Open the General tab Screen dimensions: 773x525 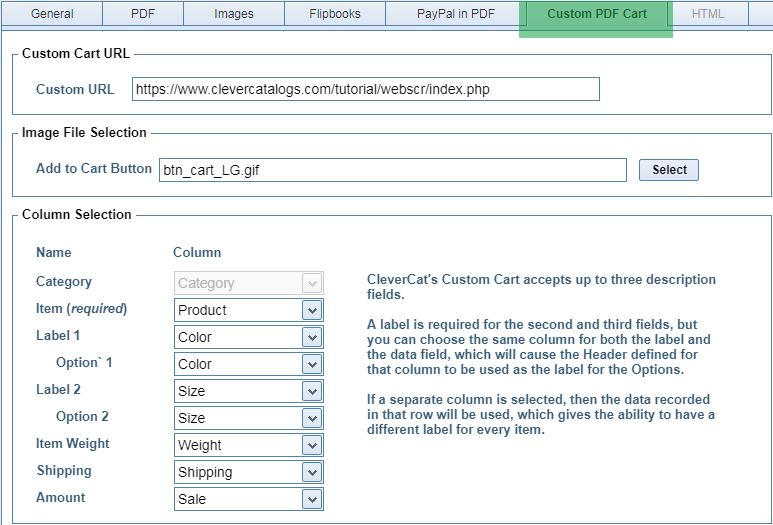click(52, 14)
